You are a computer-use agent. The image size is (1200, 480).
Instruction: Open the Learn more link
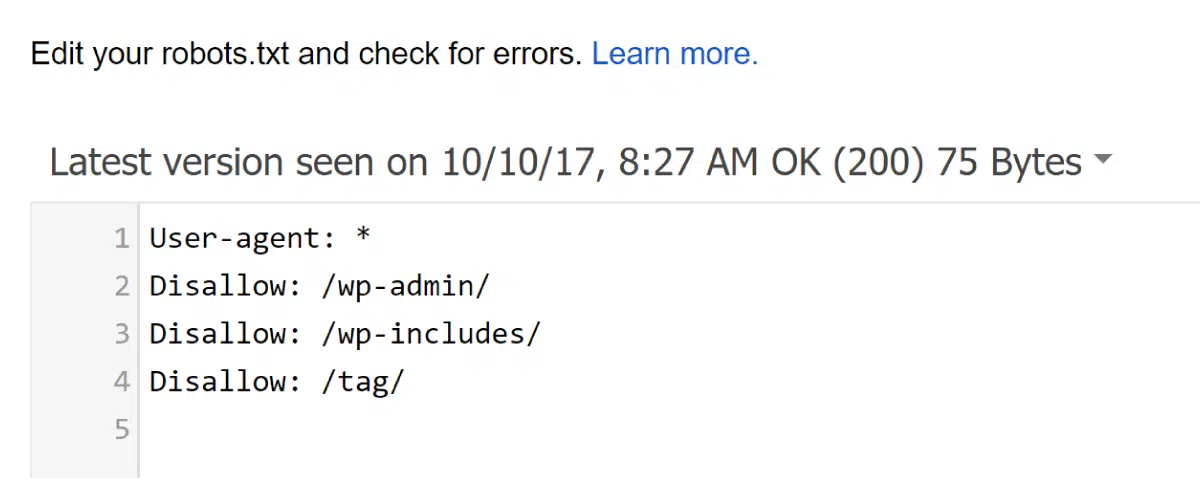[674, 53]
